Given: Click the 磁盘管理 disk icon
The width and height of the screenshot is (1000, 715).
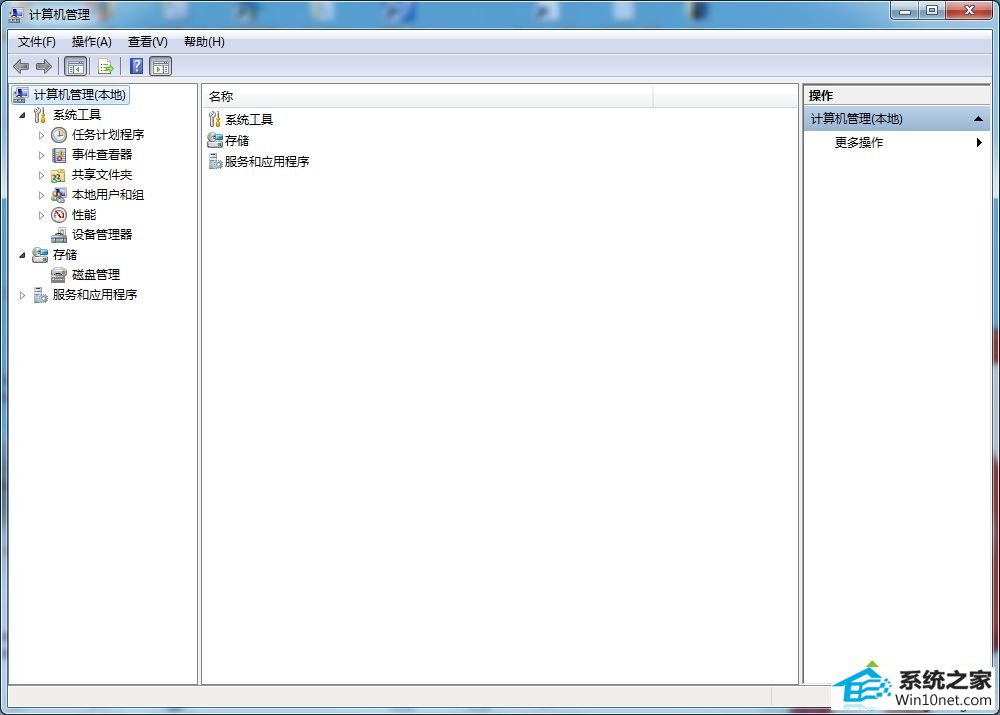Looking at the screenshot, I should click(x=59, y=275).
